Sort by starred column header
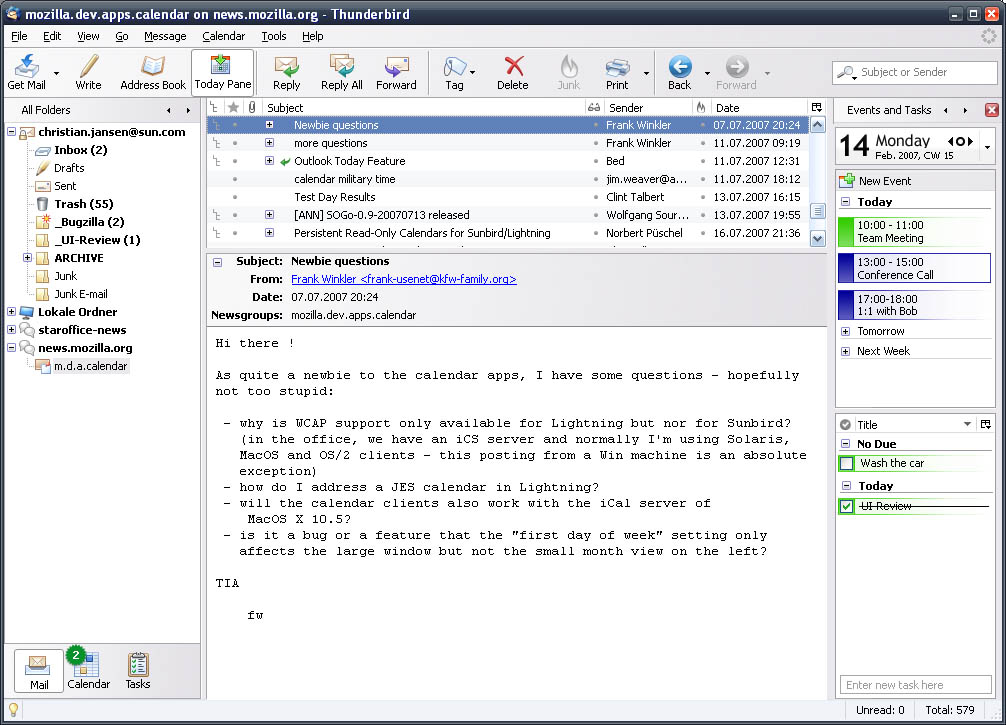 click(234, 108)
